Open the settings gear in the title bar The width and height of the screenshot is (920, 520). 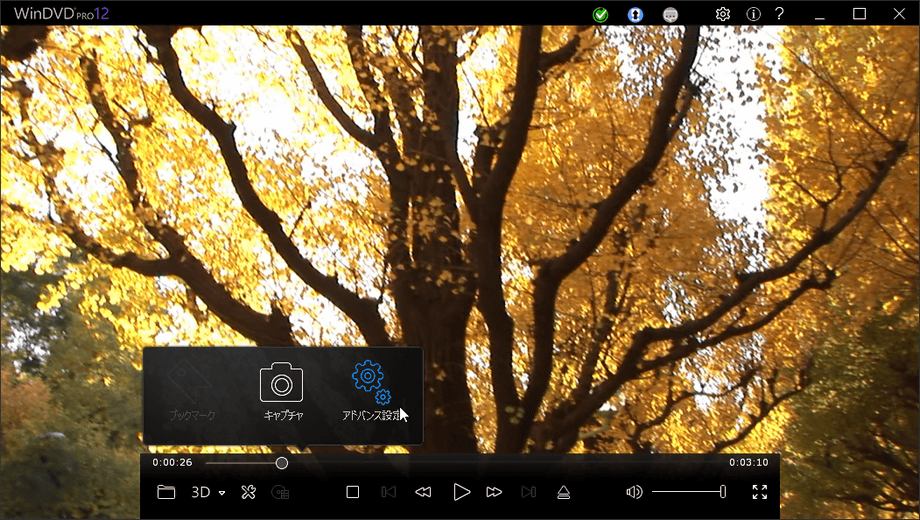723,14
